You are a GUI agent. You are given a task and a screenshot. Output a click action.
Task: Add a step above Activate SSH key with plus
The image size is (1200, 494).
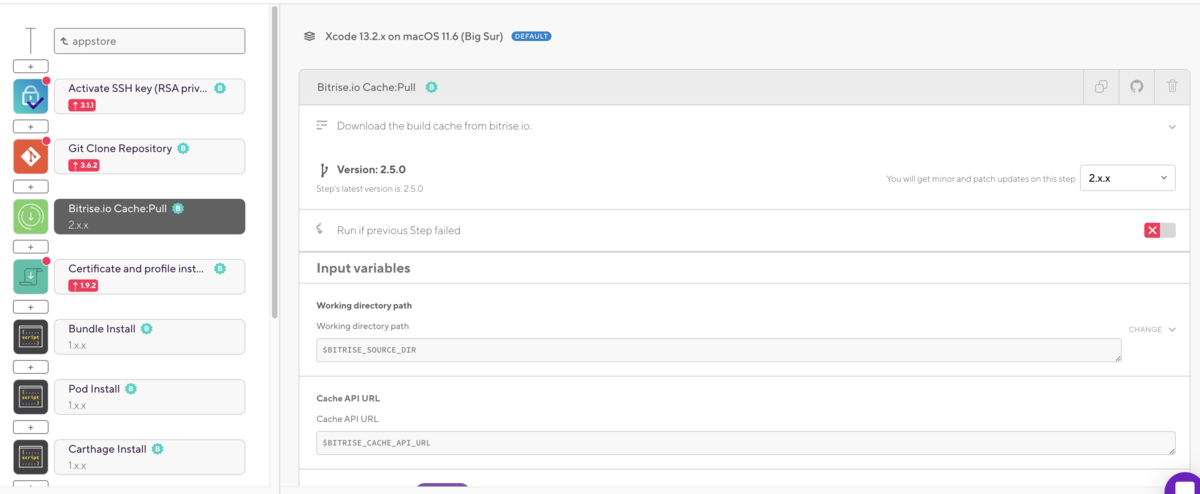[30, 66]
